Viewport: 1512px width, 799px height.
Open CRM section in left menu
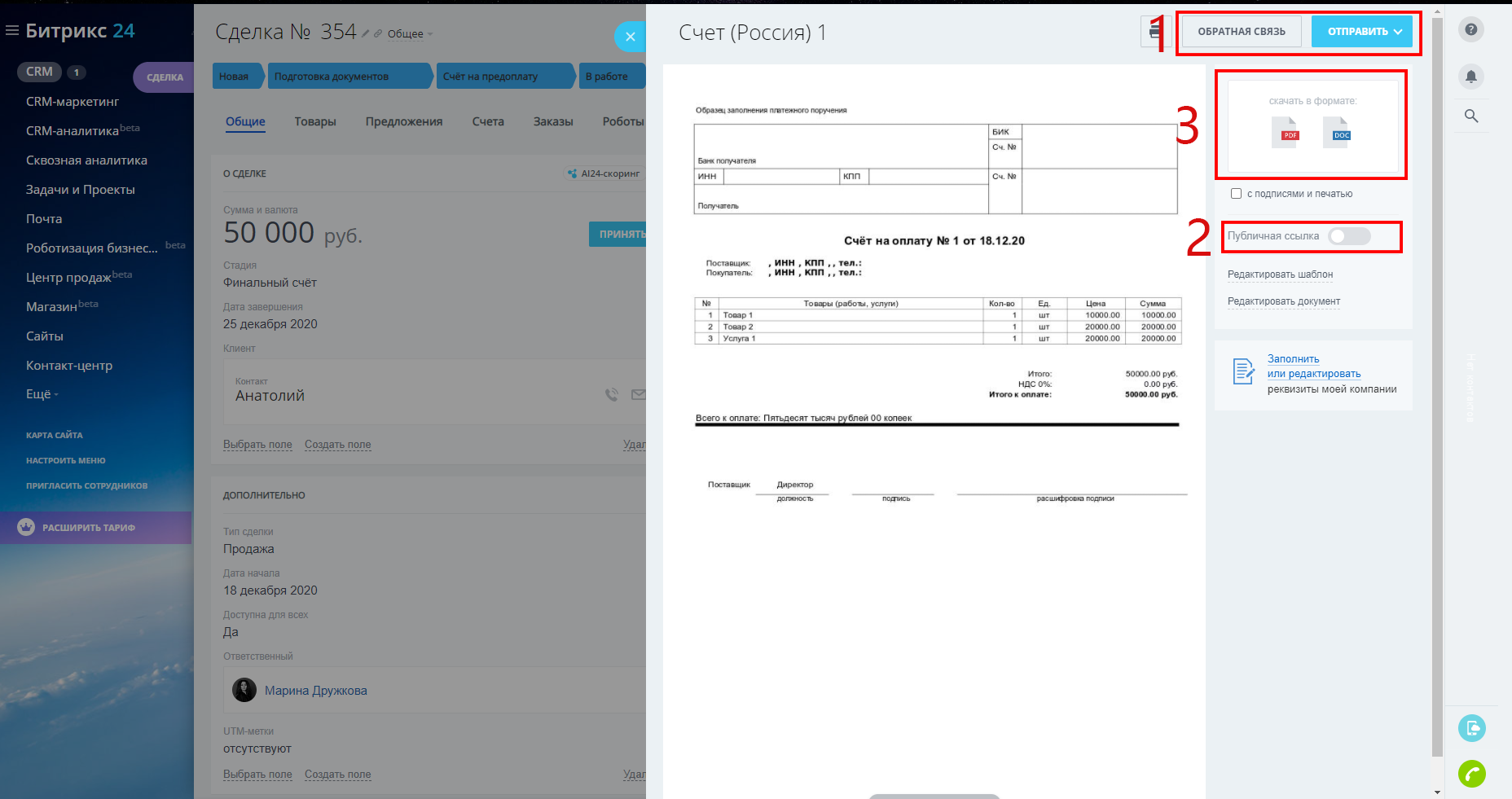coord(39,72)
